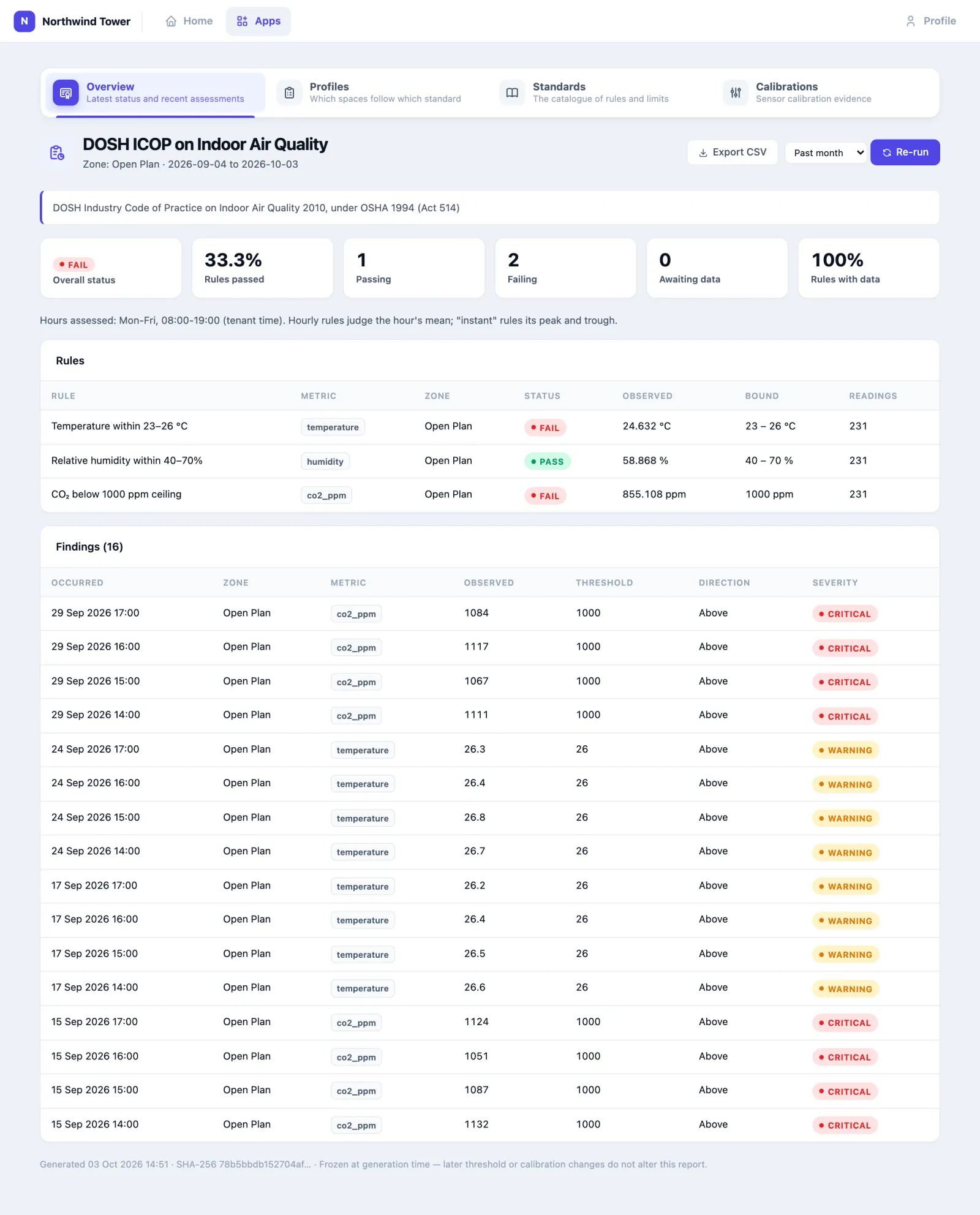Click the 33.3% Rules passed card
Image resolution: width=980 pixels, height=1215 pixels.
pos(263,268)
